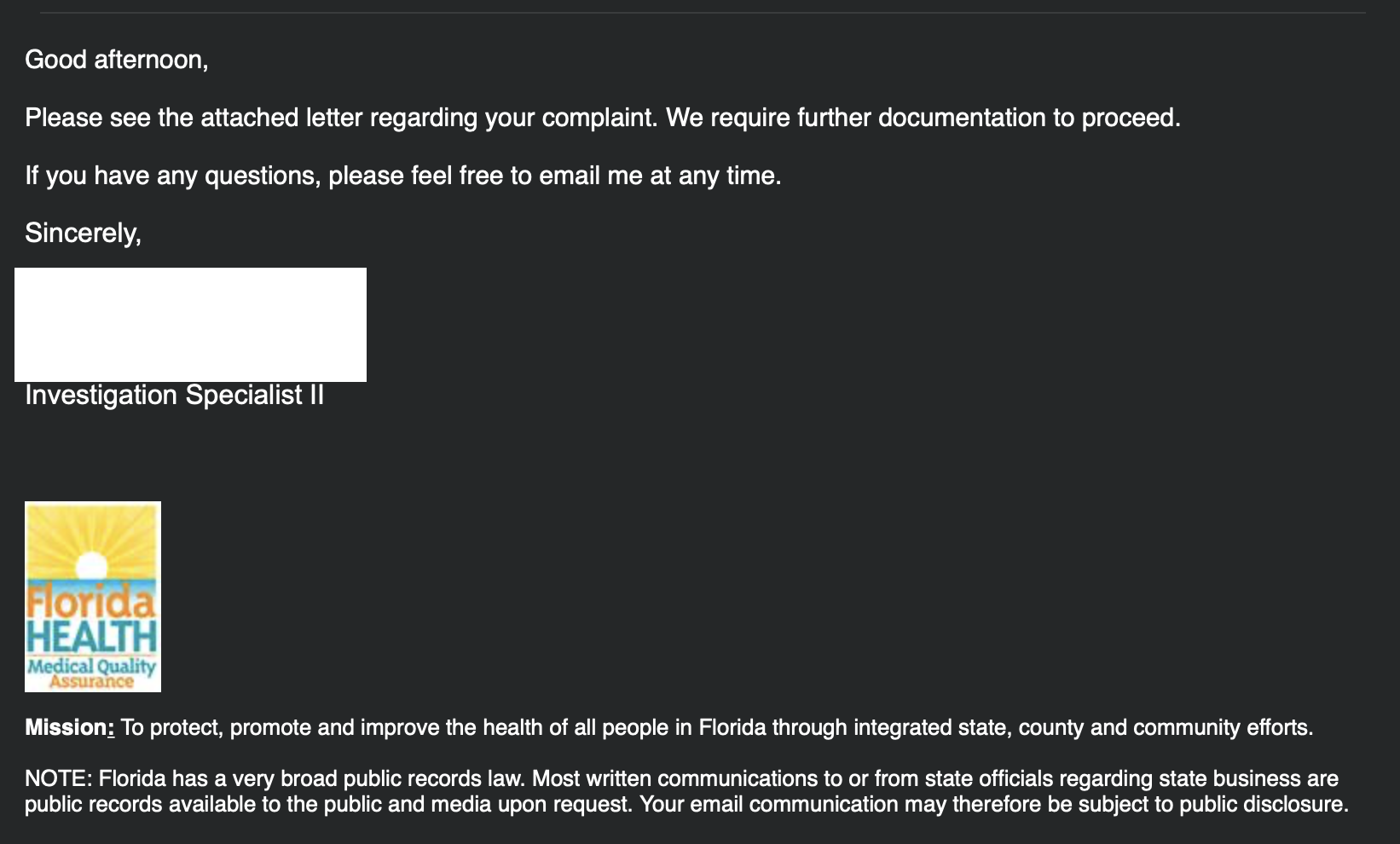Click the sun graphic in the logo
This screenshot has width=1400, height=844.
click(x=90, y=564)
